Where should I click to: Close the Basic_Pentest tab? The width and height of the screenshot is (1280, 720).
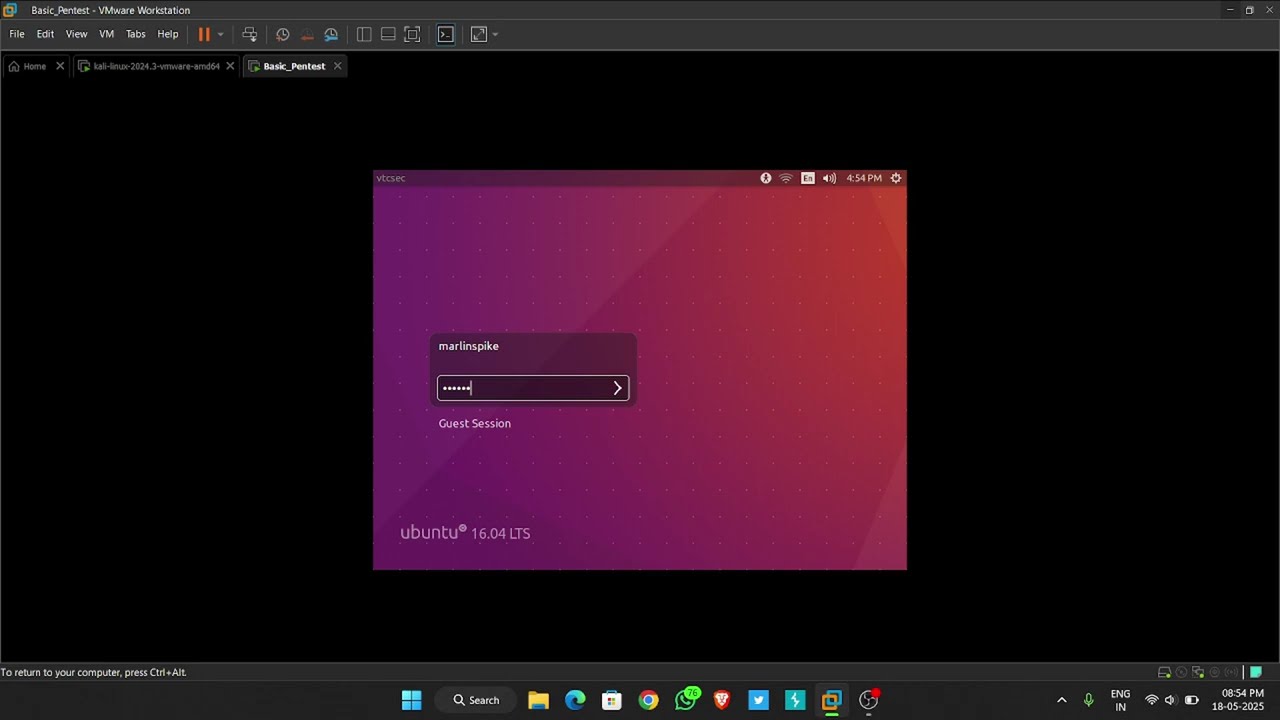337,66
